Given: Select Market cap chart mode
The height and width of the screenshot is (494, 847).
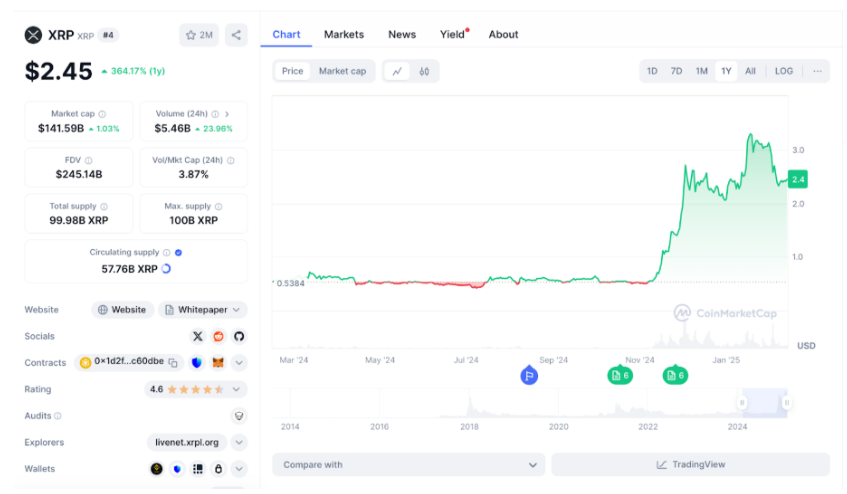Looking at the screenshot, I should pos(342,71).
